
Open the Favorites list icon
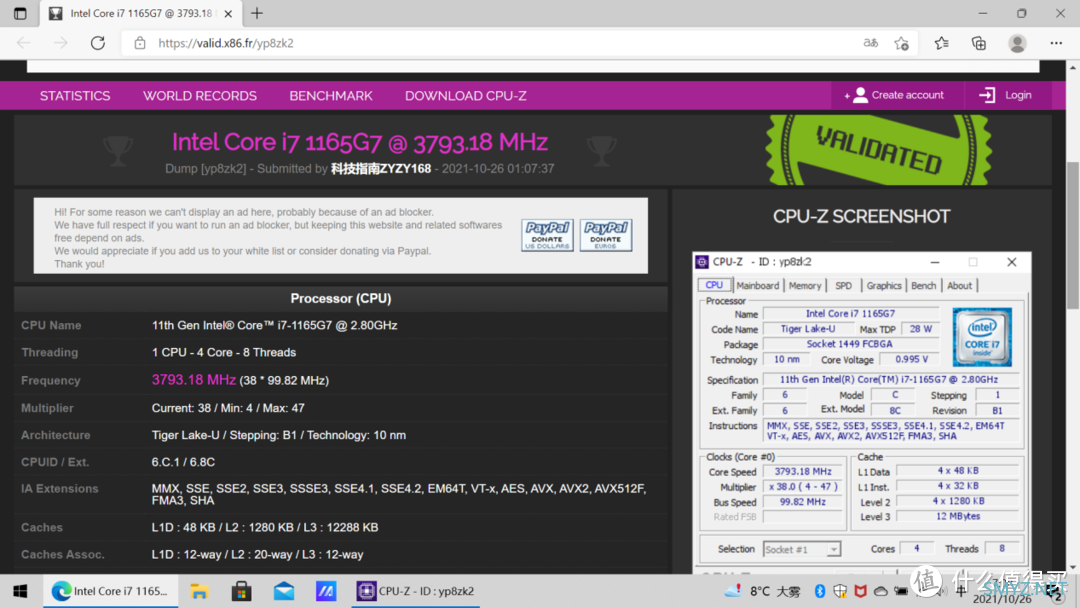[x=942, y=43]
